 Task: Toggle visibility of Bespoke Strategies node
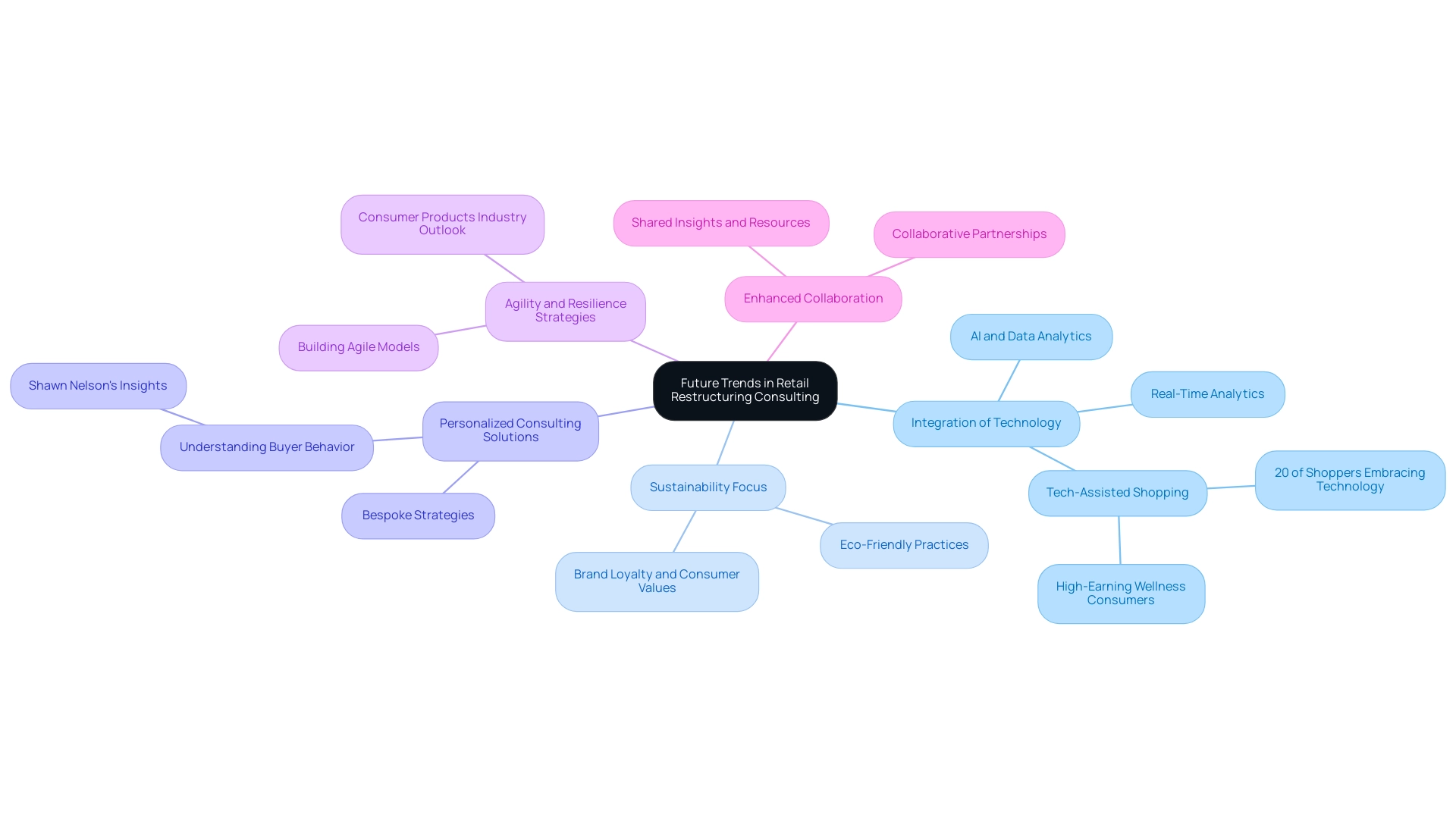418,515
